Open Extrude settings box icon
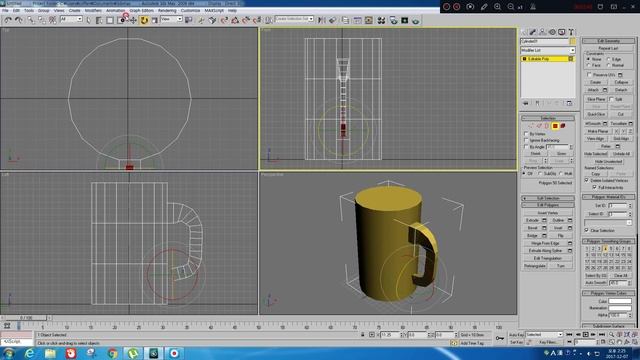Viewport: 640px width, 360px height. (544, 220)
